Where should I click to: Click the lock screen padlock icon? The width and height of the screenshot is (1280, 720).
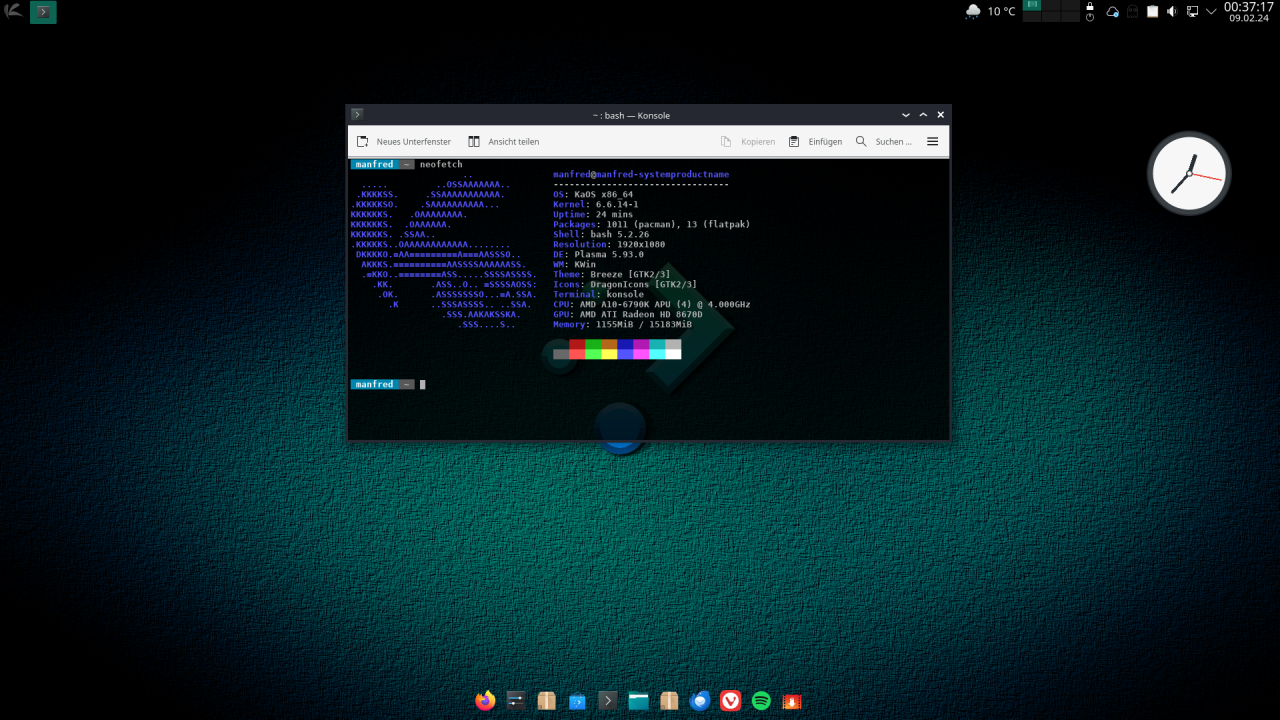click(x=1090, y=7)
